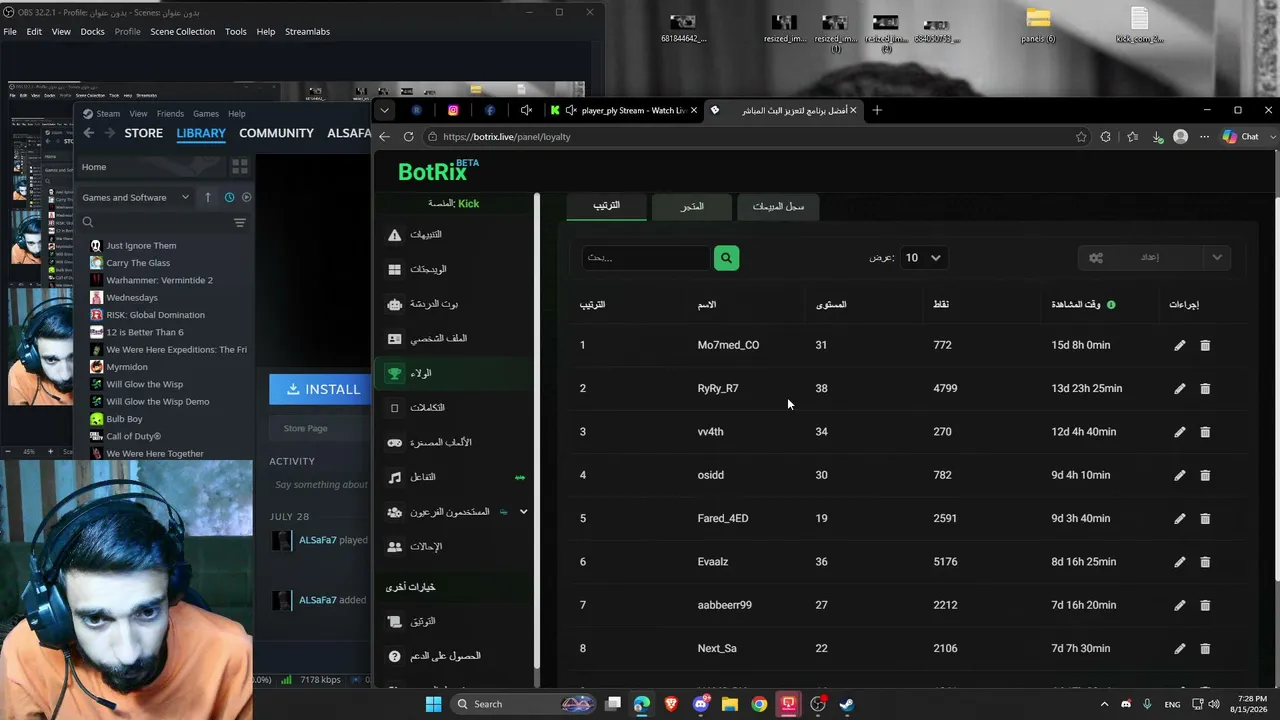Edit the Fared_4ED entry
Image resolution: width=1280 pixels, height=720 pixels.
tap(1180, 518)
